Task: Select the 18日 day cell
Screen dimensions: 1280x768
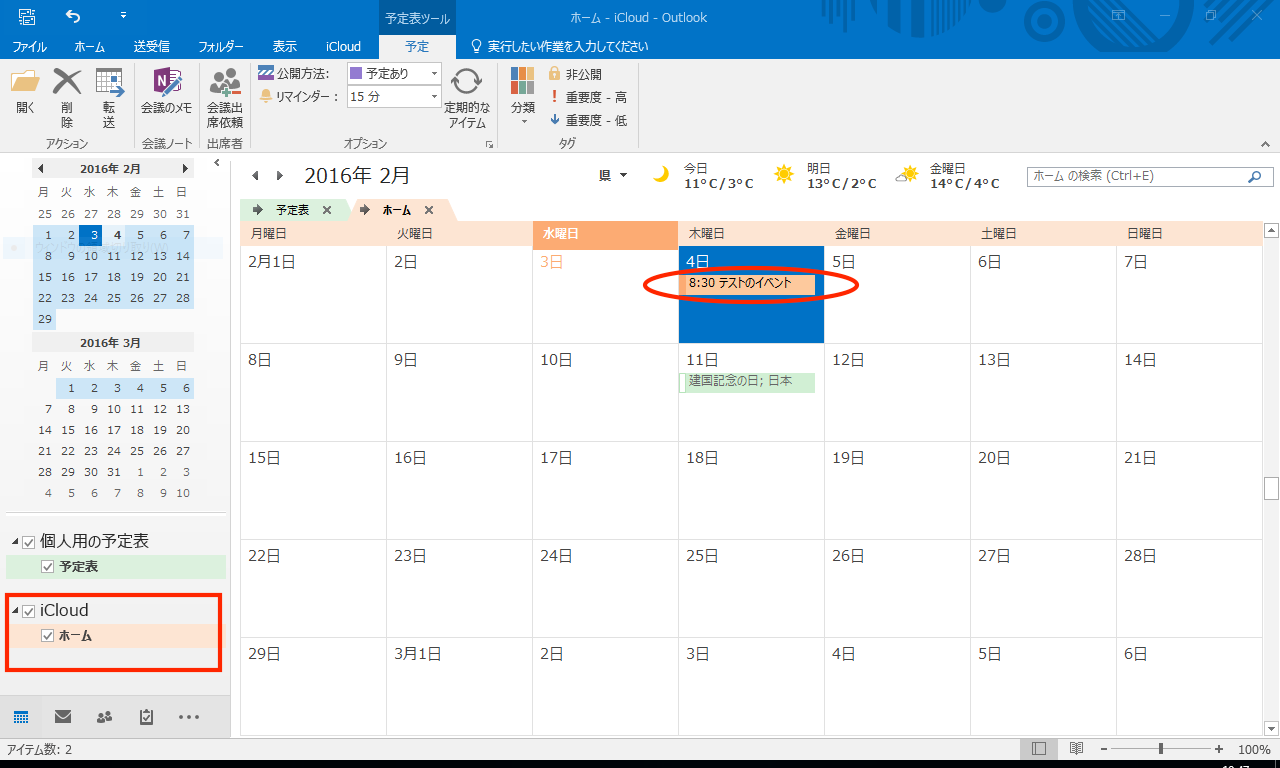Action: [751, 490]
